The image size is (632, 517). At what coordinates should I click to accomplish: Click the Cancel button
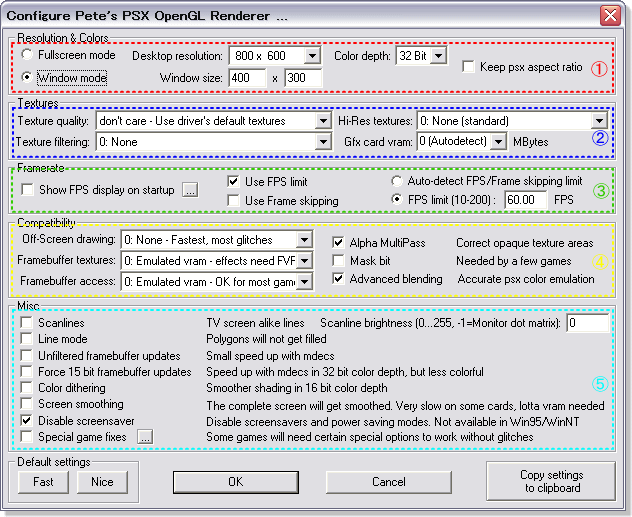(389, 482)
